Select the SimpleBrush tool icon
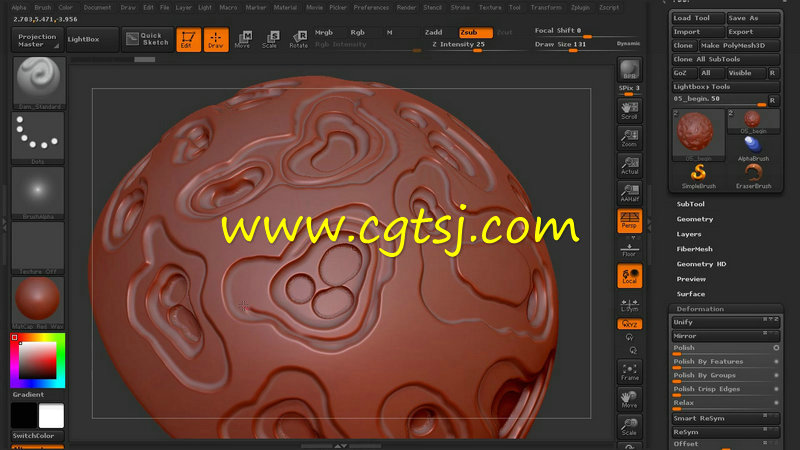 698,176
